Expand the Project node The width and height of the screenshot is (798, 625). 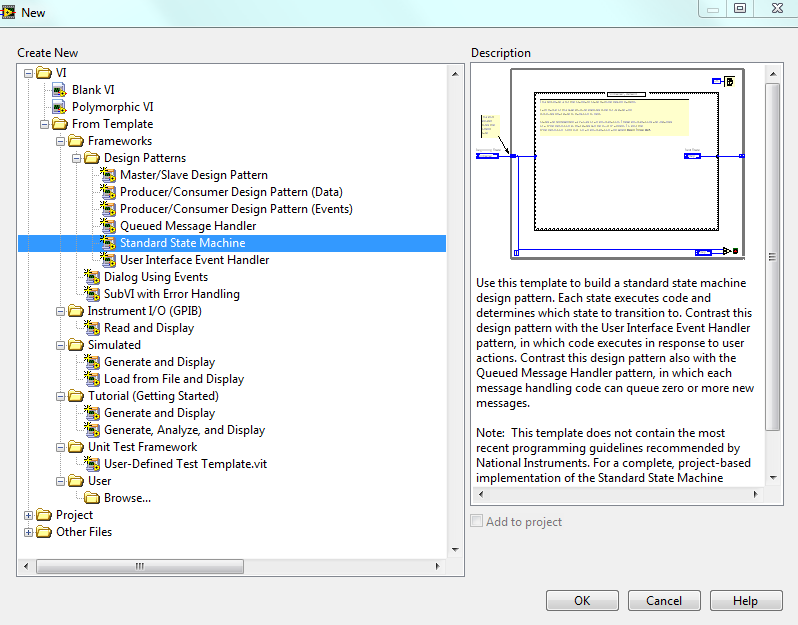coord(28,516)
